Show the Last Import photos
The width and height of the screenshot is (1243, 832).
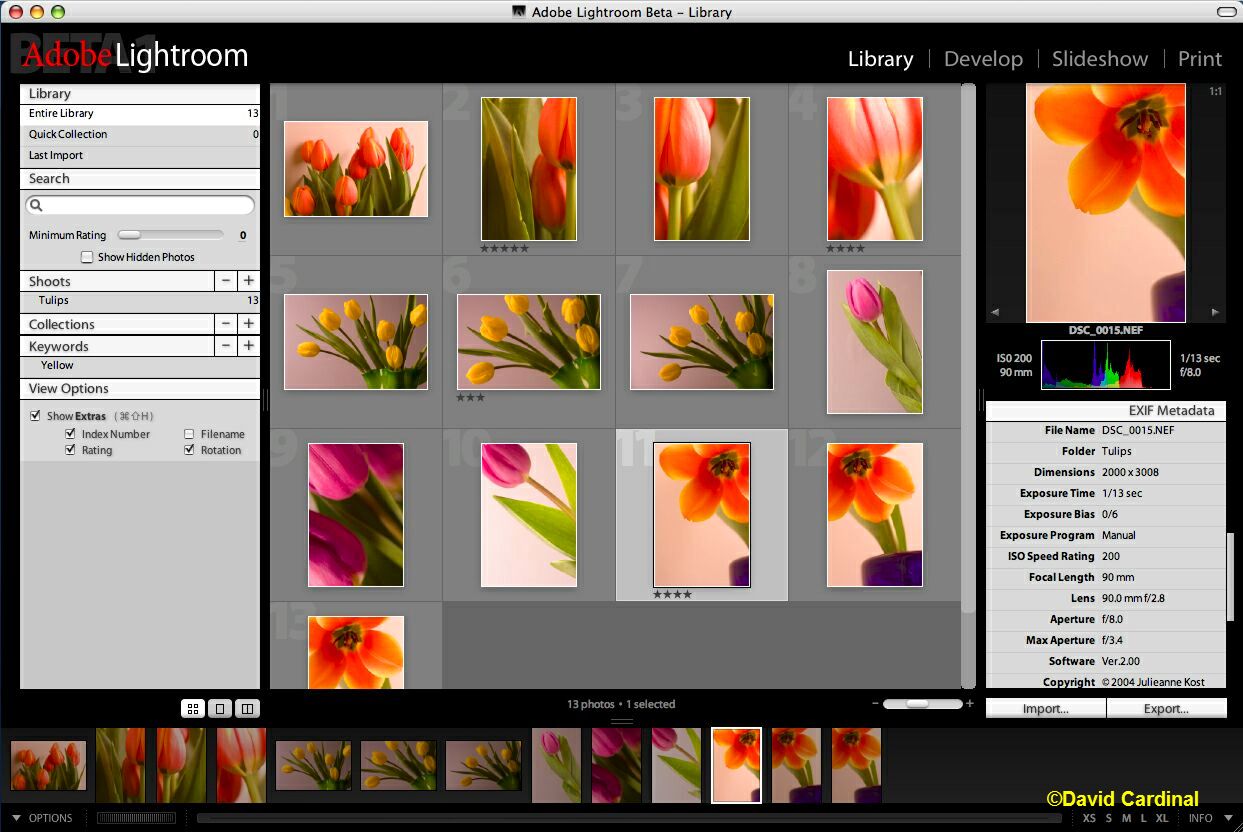coord(140,156)
